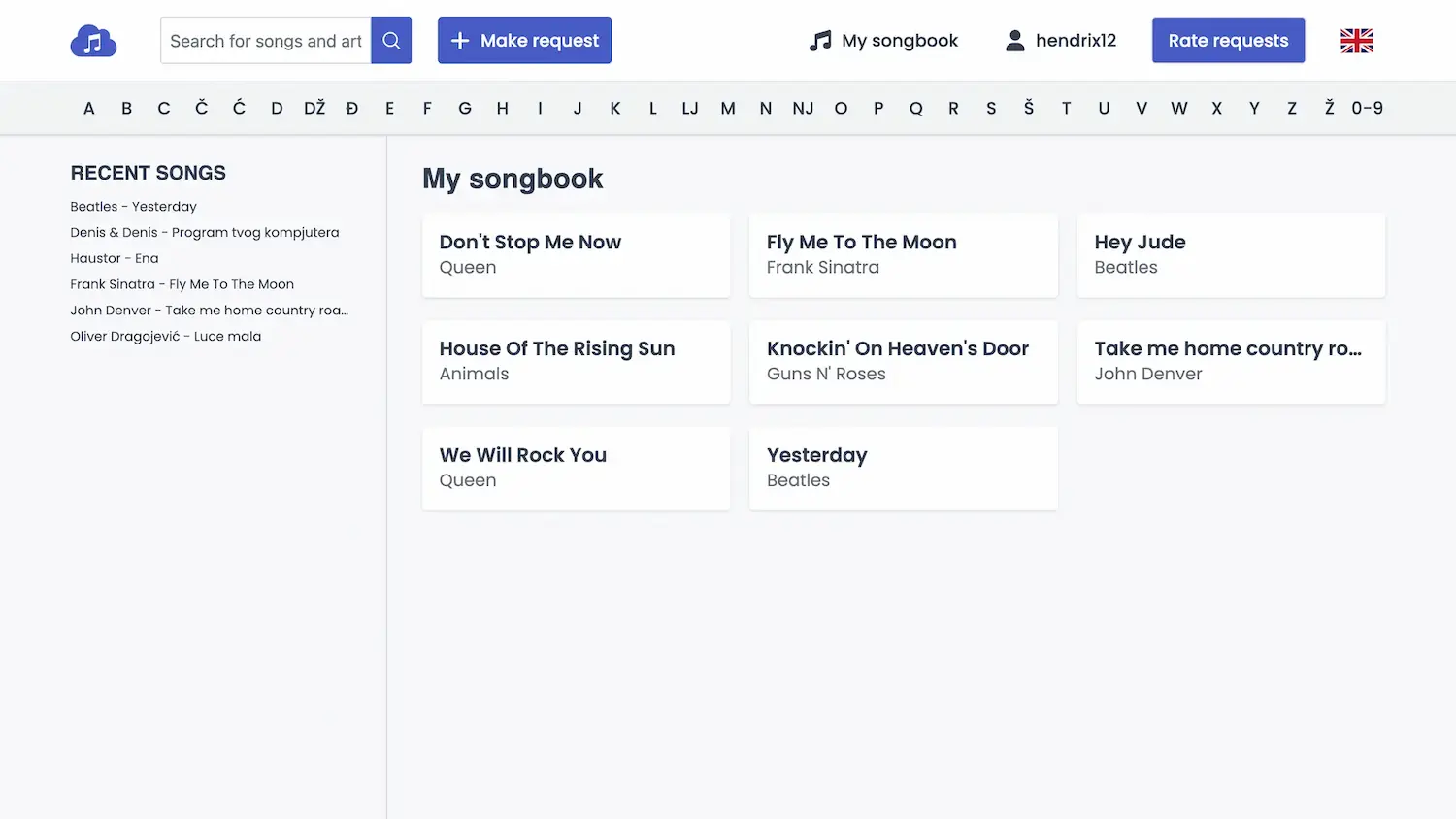Select letter J in alphabet bar
Image resolution: width=1456 pixels, height=819 pixels.
578,109
